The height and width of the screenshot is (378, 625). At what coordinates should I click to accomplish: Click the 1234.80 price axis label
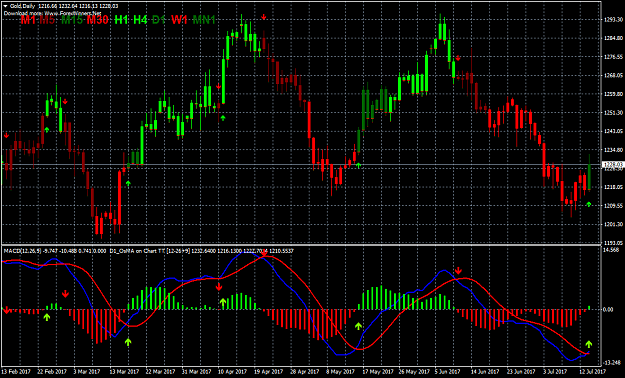click(614, 150)
